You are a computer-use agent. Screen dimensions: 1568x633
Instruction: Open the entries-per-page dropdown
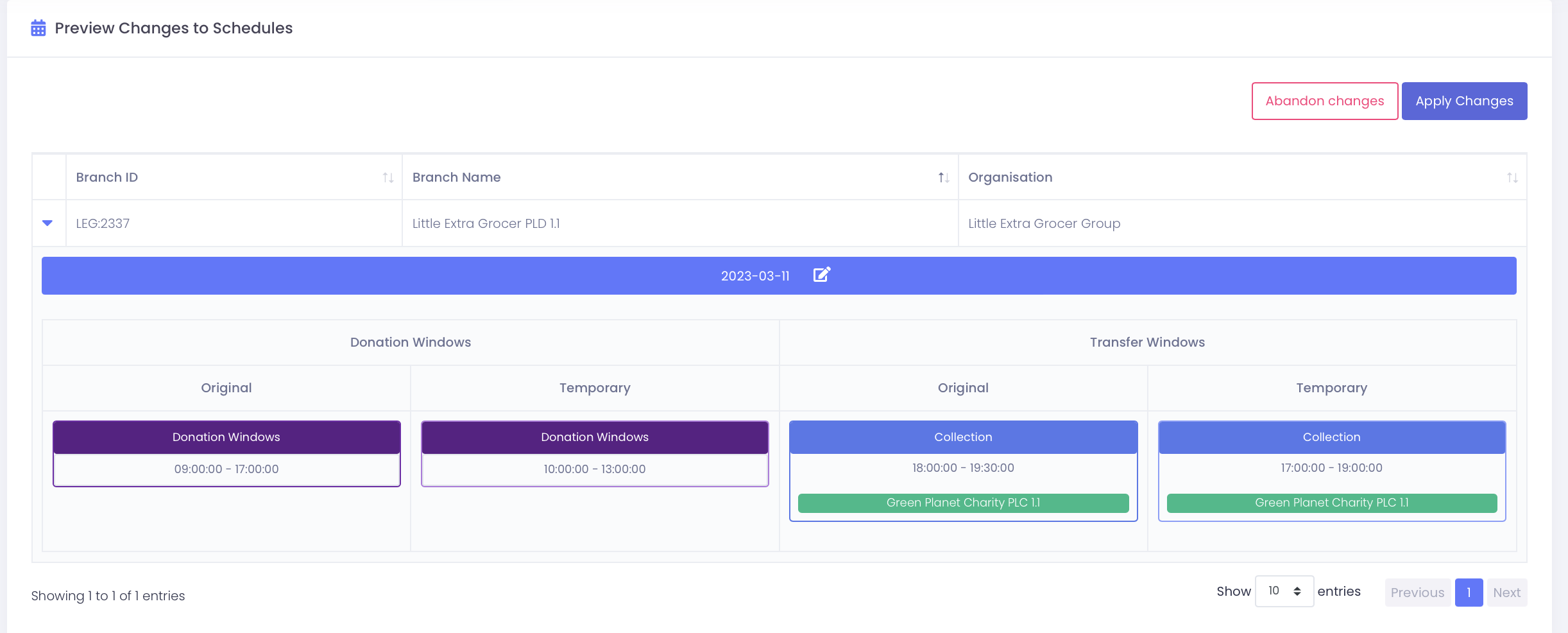1284,591
